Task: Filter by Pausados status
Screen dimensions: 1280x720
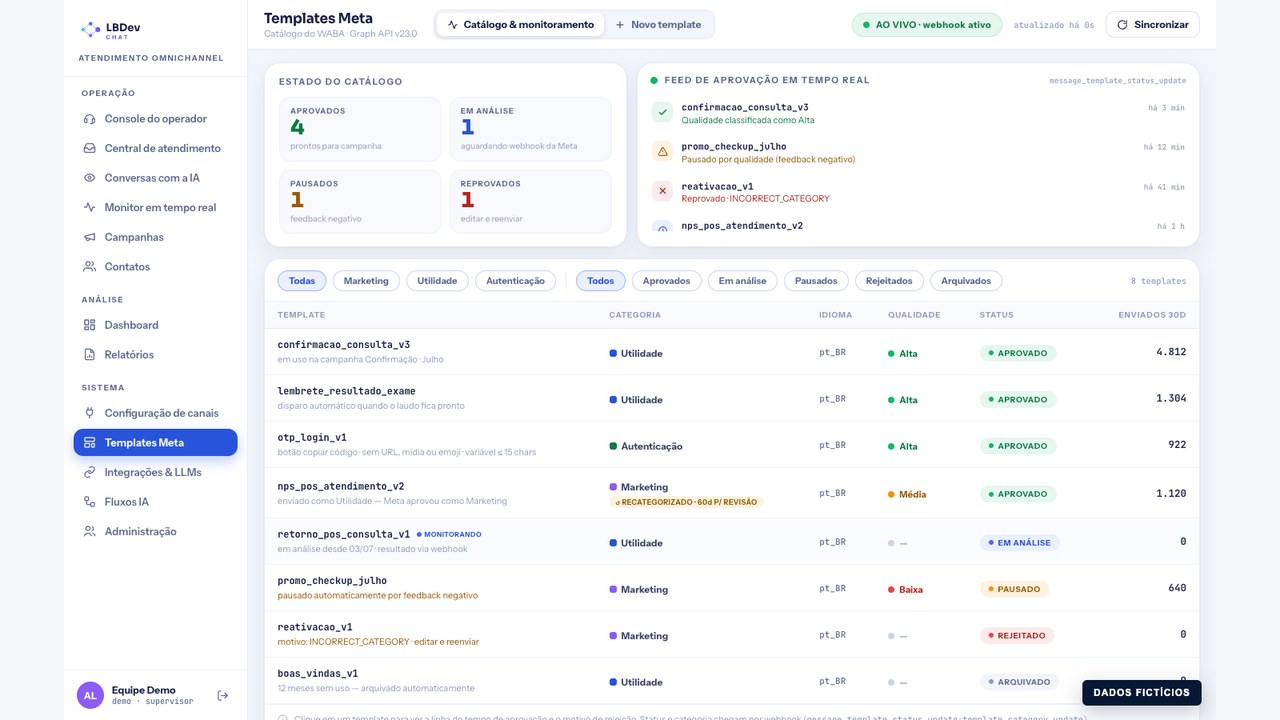Action: click(816, 281)
